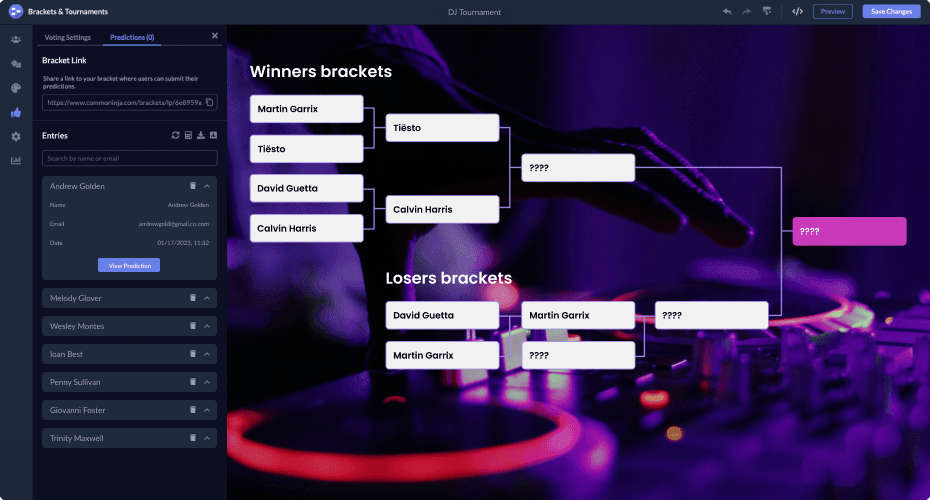Open the gear settings sidebar section

point(16,136)
